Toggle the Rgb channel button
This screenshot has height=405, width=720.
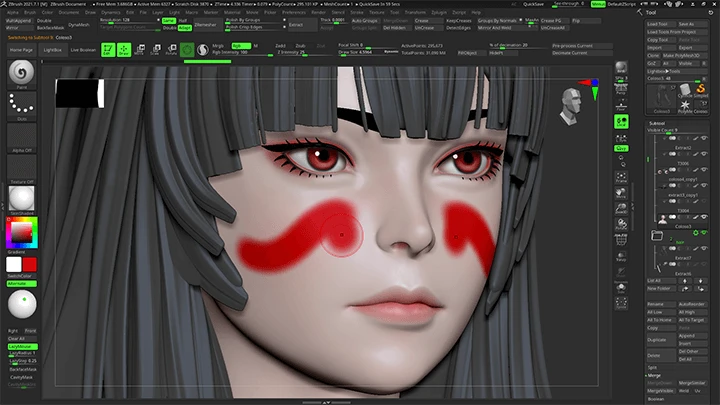[241, 46]
